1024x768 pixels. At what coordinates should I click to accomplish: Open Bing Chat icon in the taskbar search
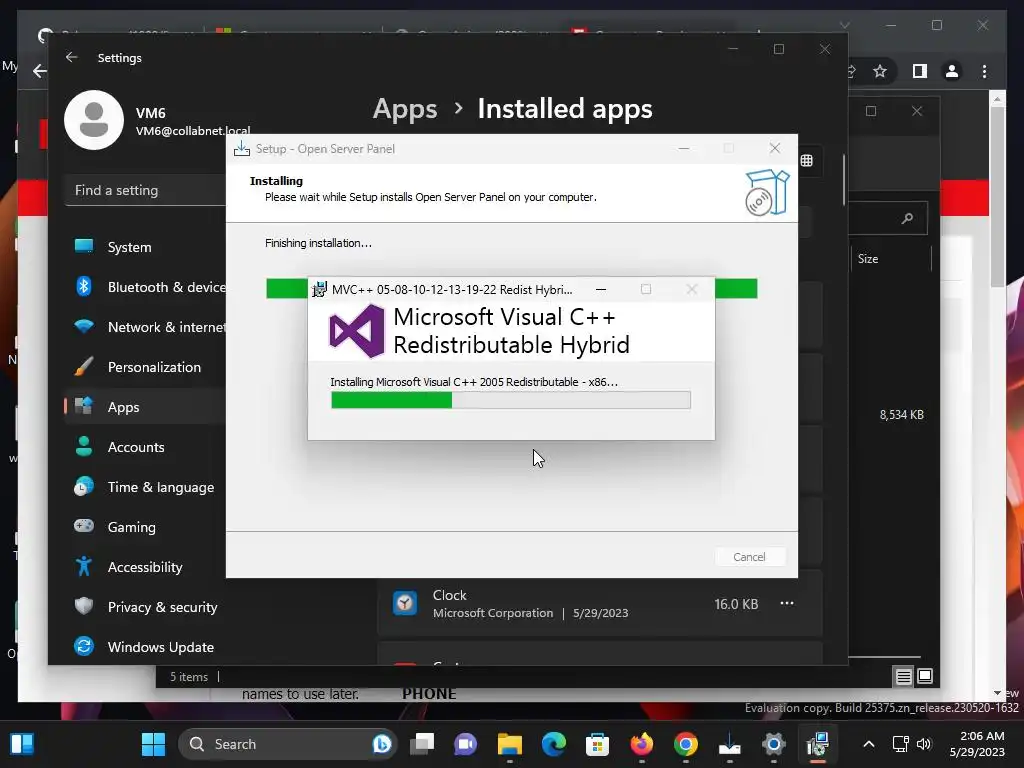(x=382, y=744)
